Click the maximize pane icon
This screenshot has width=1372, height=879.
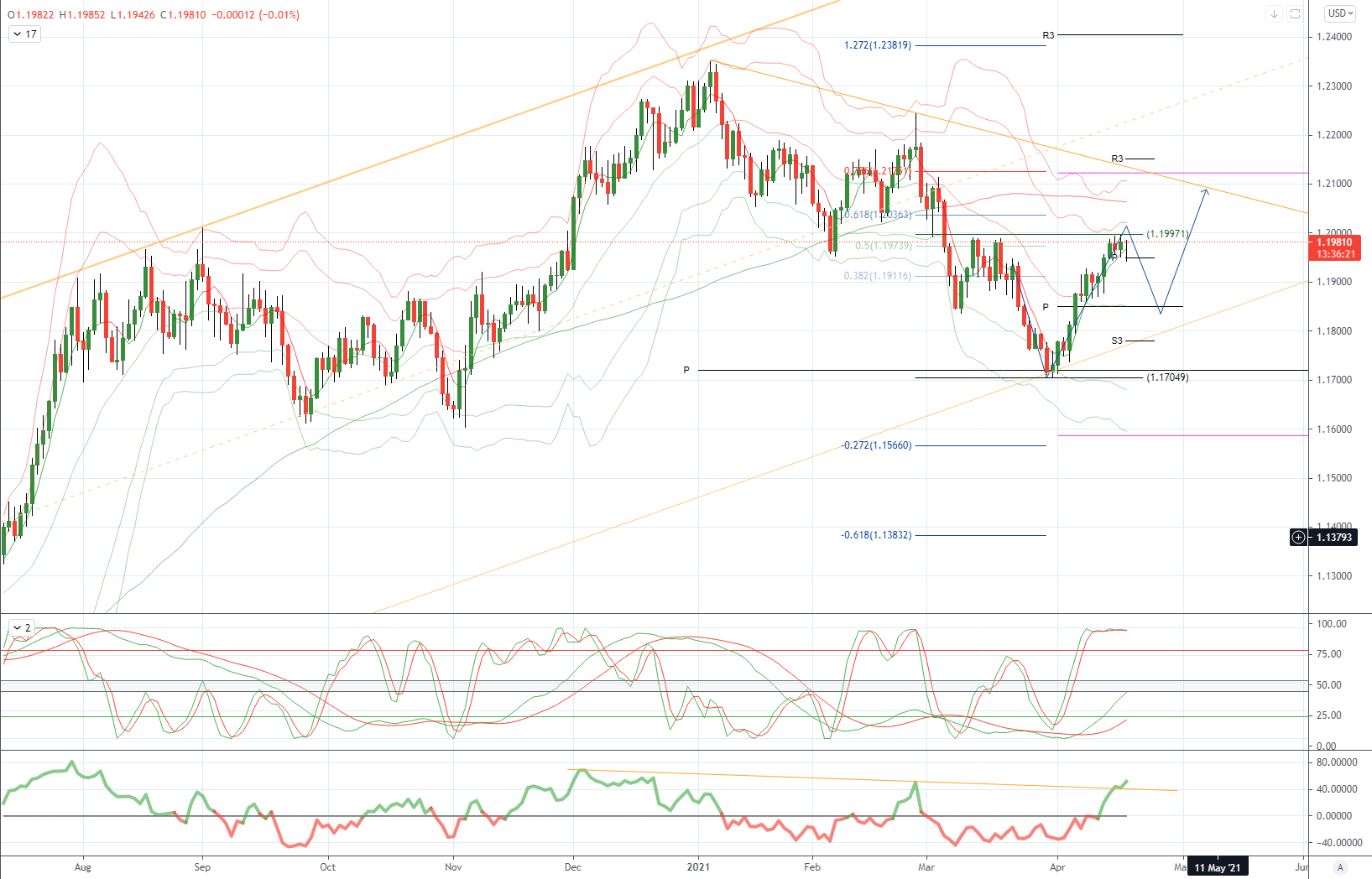pos(1295,13)
